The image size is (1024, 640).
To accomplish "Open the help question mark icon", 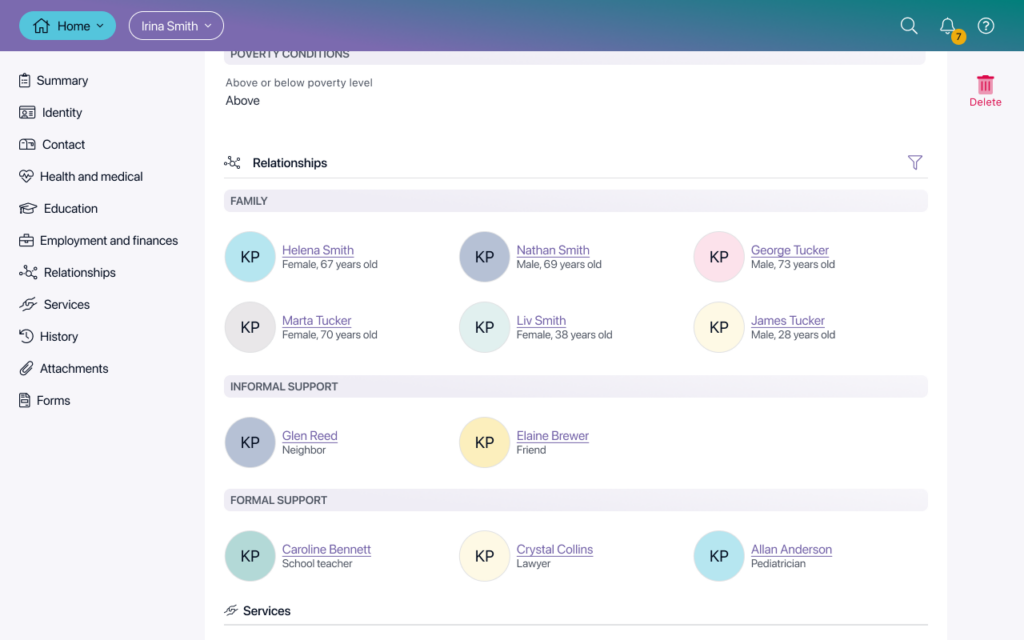I will (985, 25).
